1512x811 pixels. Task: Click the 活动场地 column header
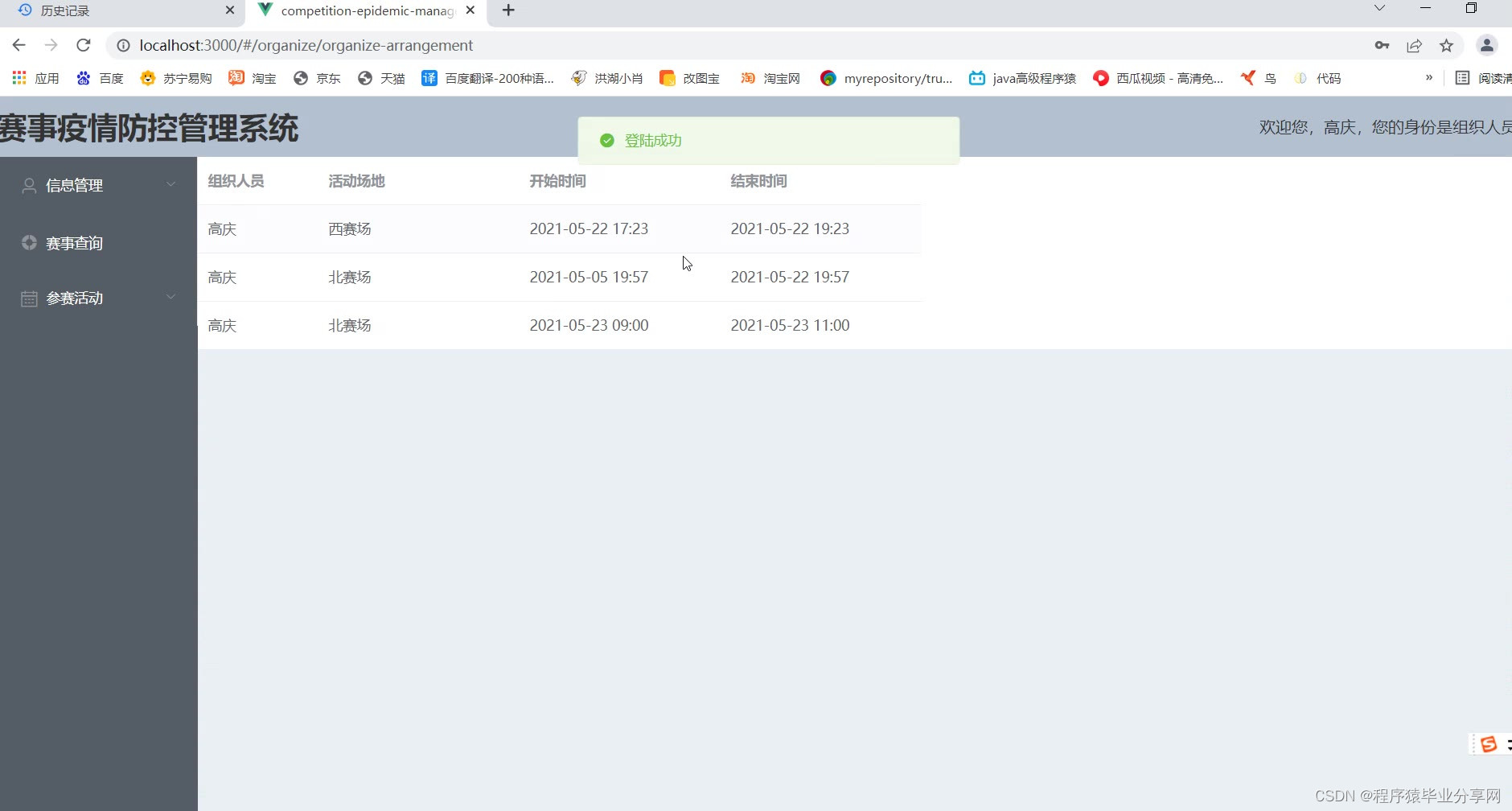[356, 181]
